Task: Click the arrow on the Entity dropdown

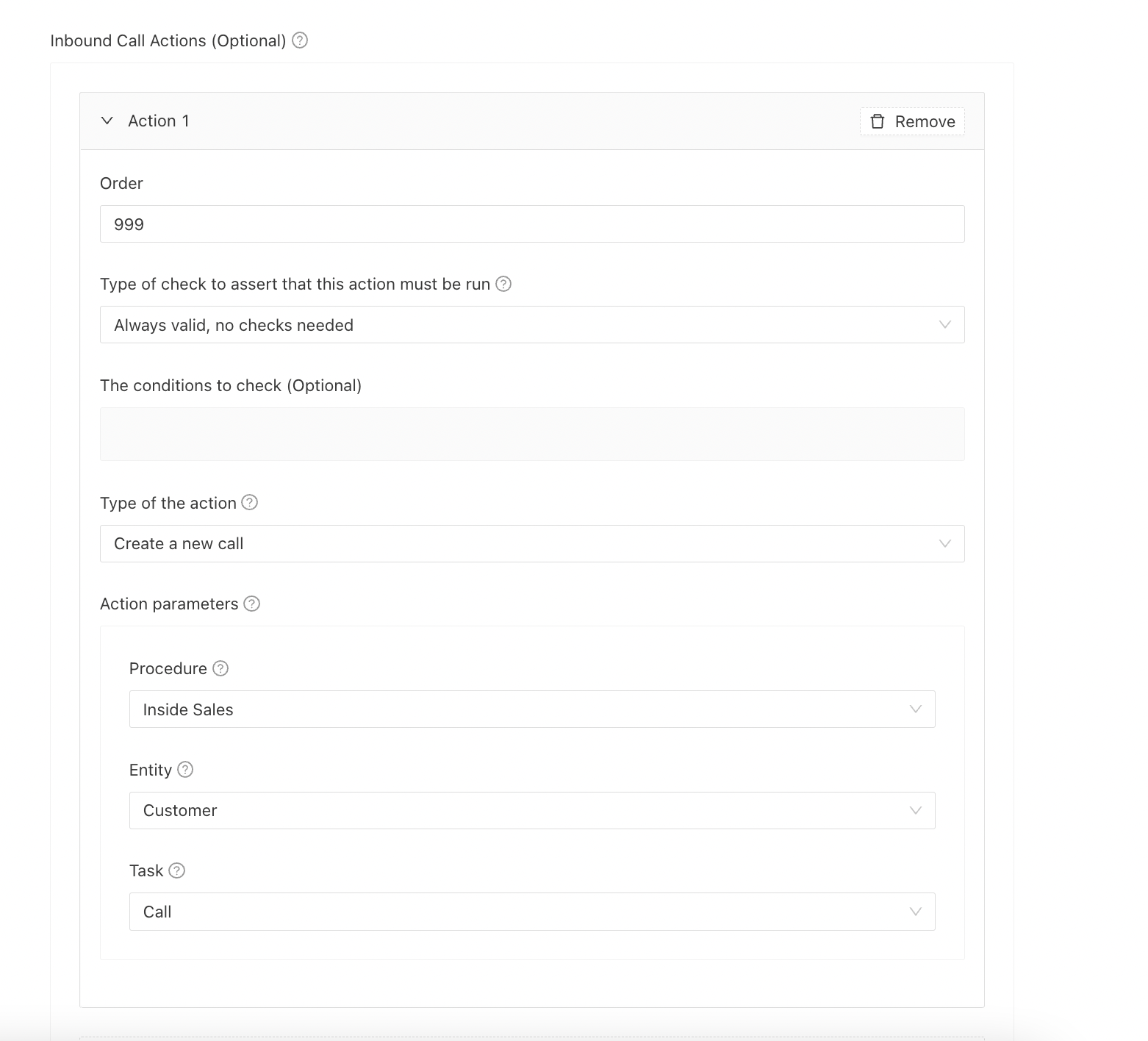Action: click(x=916, y=810)
